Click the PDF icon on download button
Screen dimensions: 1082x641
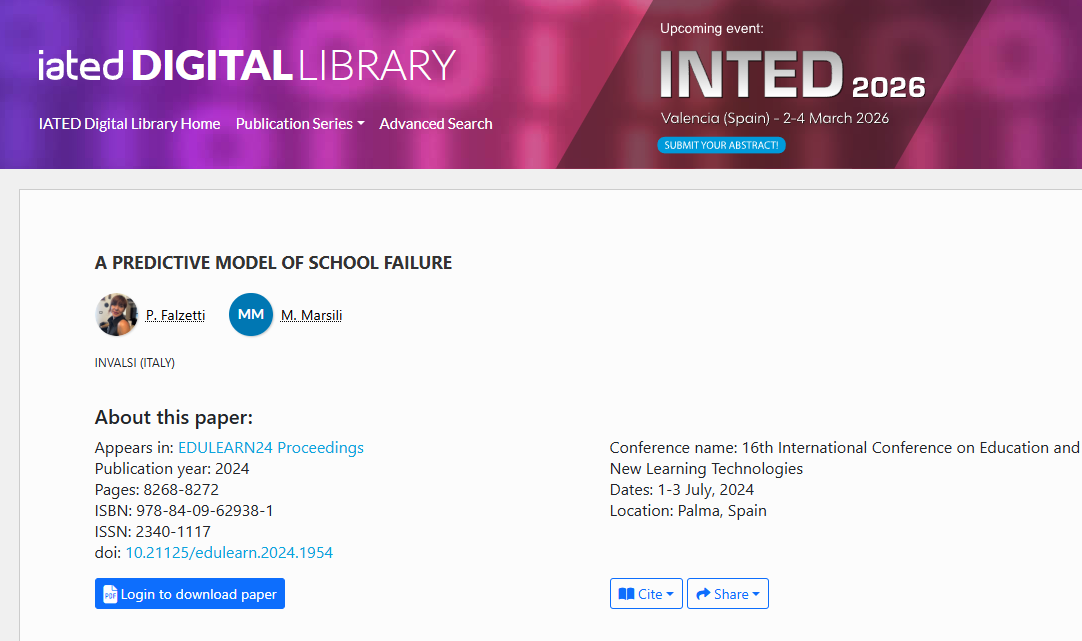(x=110, y=595)
